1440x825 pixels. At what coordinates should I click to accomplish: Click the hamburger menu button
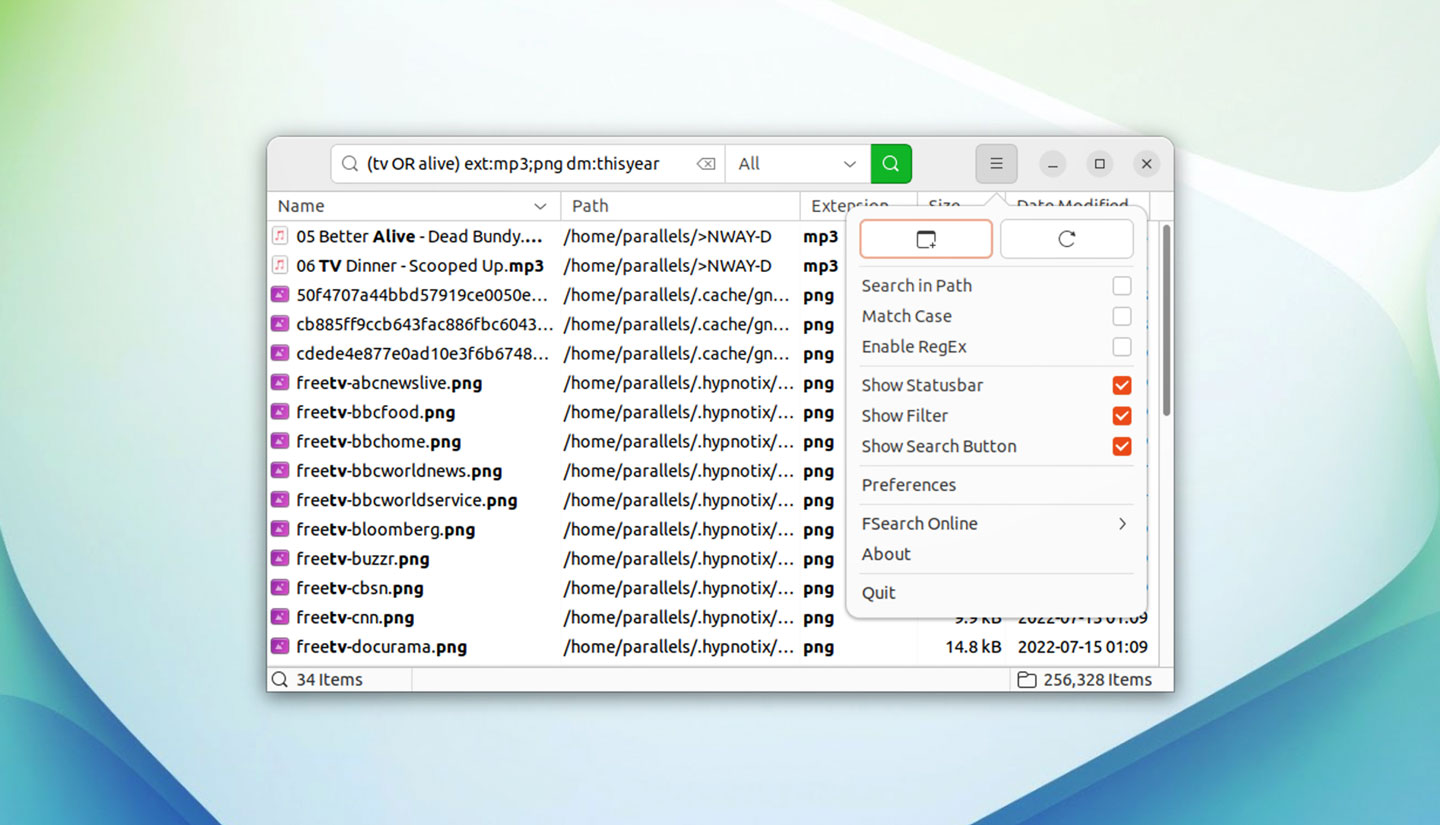click(x=996, y=164)
